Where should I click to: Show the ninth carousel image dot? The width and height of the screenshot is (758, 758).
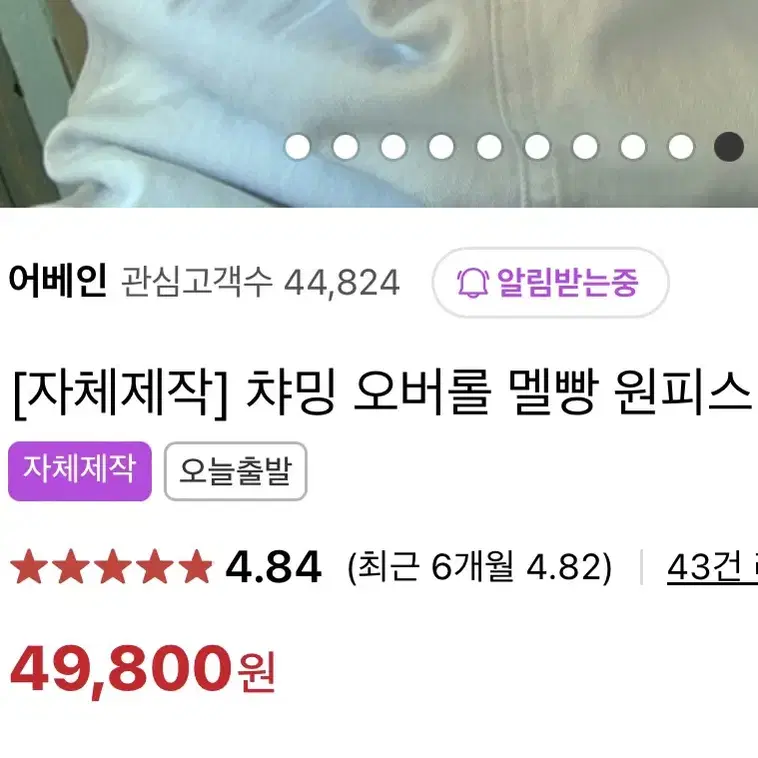(681, 146)
